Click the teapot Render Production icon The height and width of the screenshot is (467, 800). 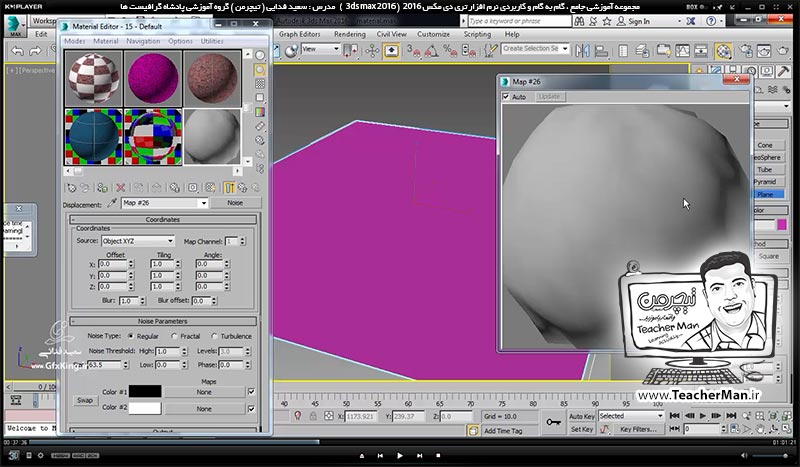point(783,51)
